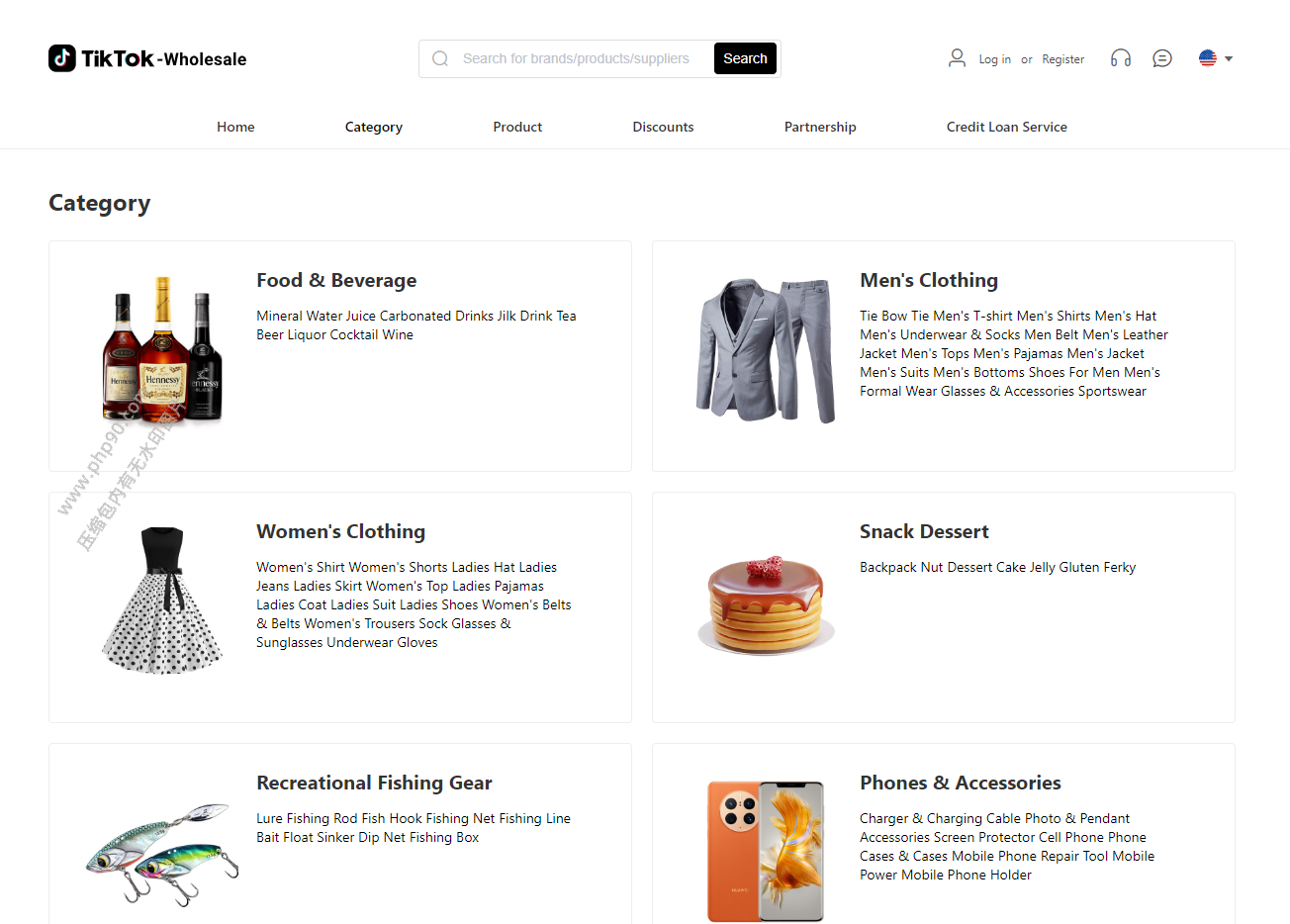1290x924 pixels.
Task: Expand the language dropdown arrow
Action: point(1229,58)
